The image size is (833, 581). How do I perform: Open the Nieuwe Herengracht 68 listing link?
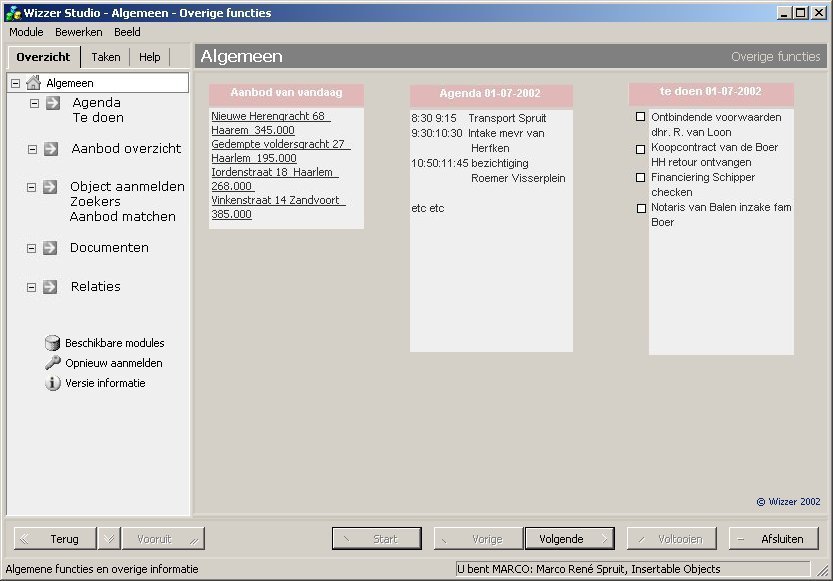(x=268, y=117)
